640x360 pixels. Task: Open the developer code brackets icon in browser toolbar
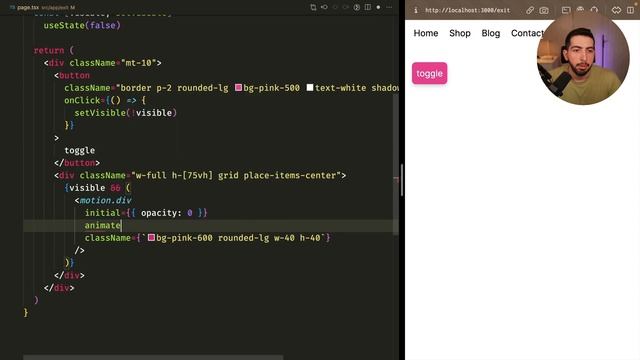(x=616, y=10)
